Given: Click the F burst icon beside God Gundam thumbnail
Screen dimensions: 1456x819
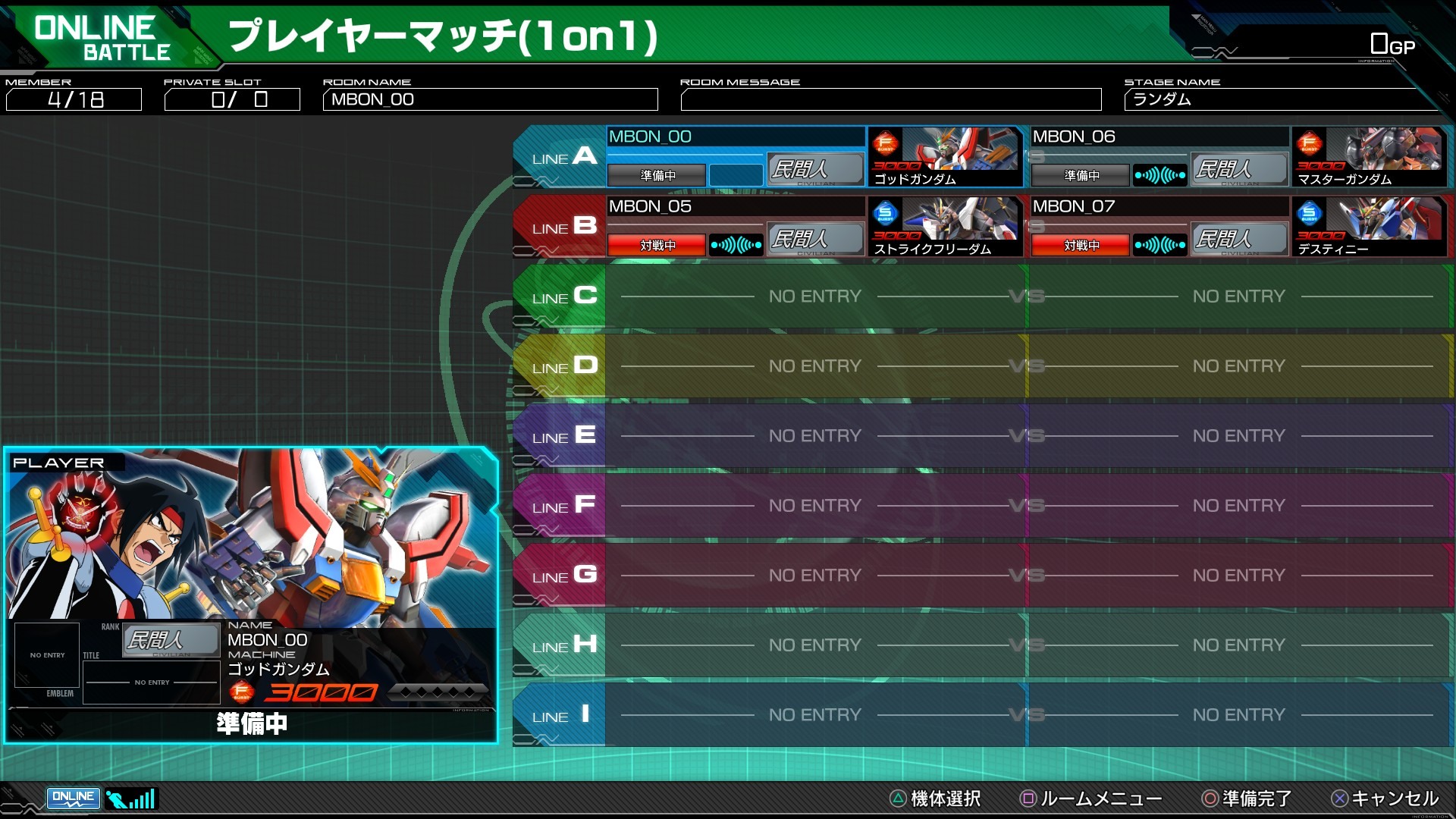Looking at the screenshot, I should [885, 143].
